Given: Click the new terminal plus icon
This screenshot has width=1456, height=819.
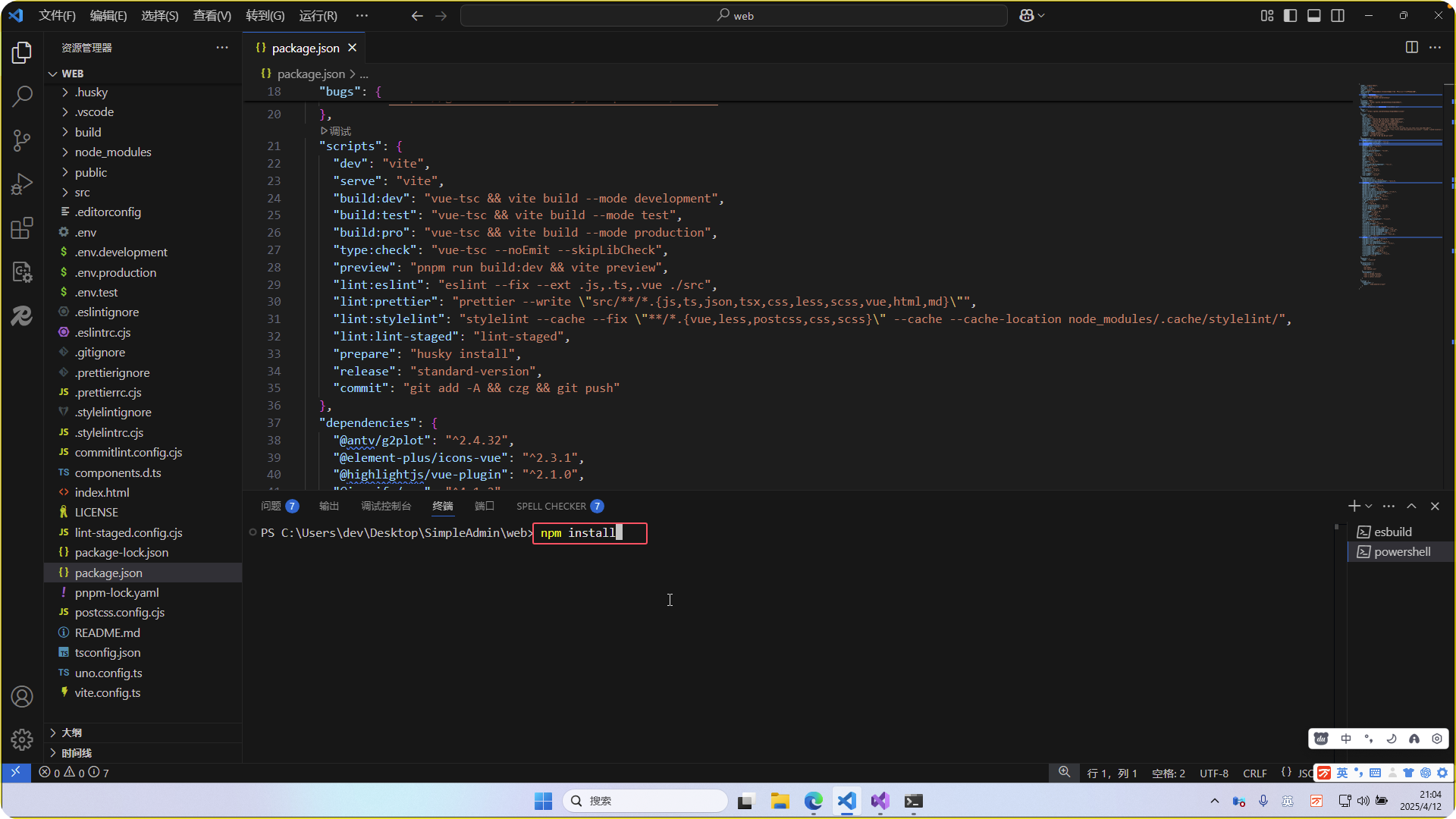Looking at the screenshot, I should click(x=1354, y=506).
